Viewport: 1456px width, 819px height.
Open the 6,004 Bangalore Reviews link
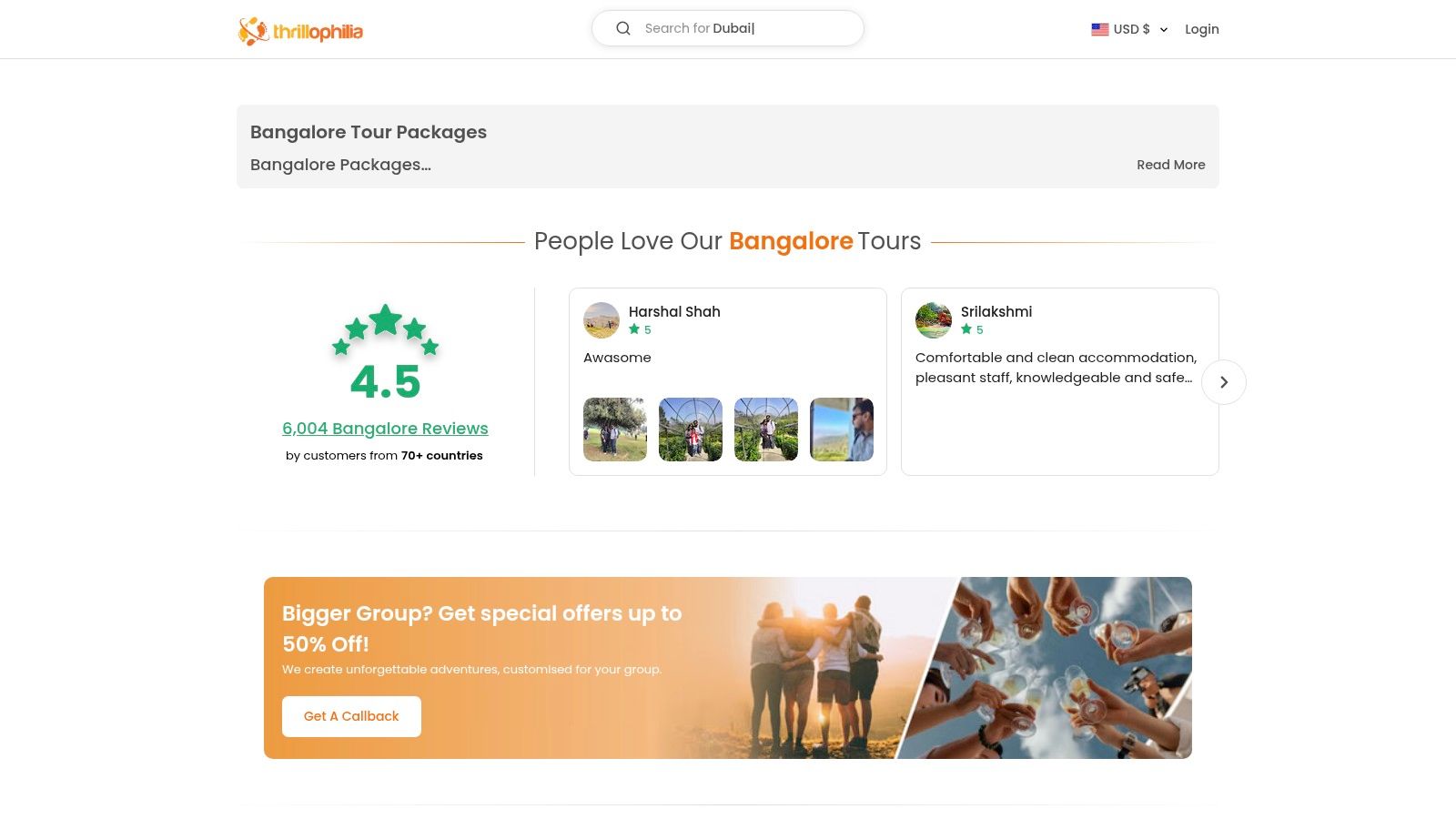385,428
